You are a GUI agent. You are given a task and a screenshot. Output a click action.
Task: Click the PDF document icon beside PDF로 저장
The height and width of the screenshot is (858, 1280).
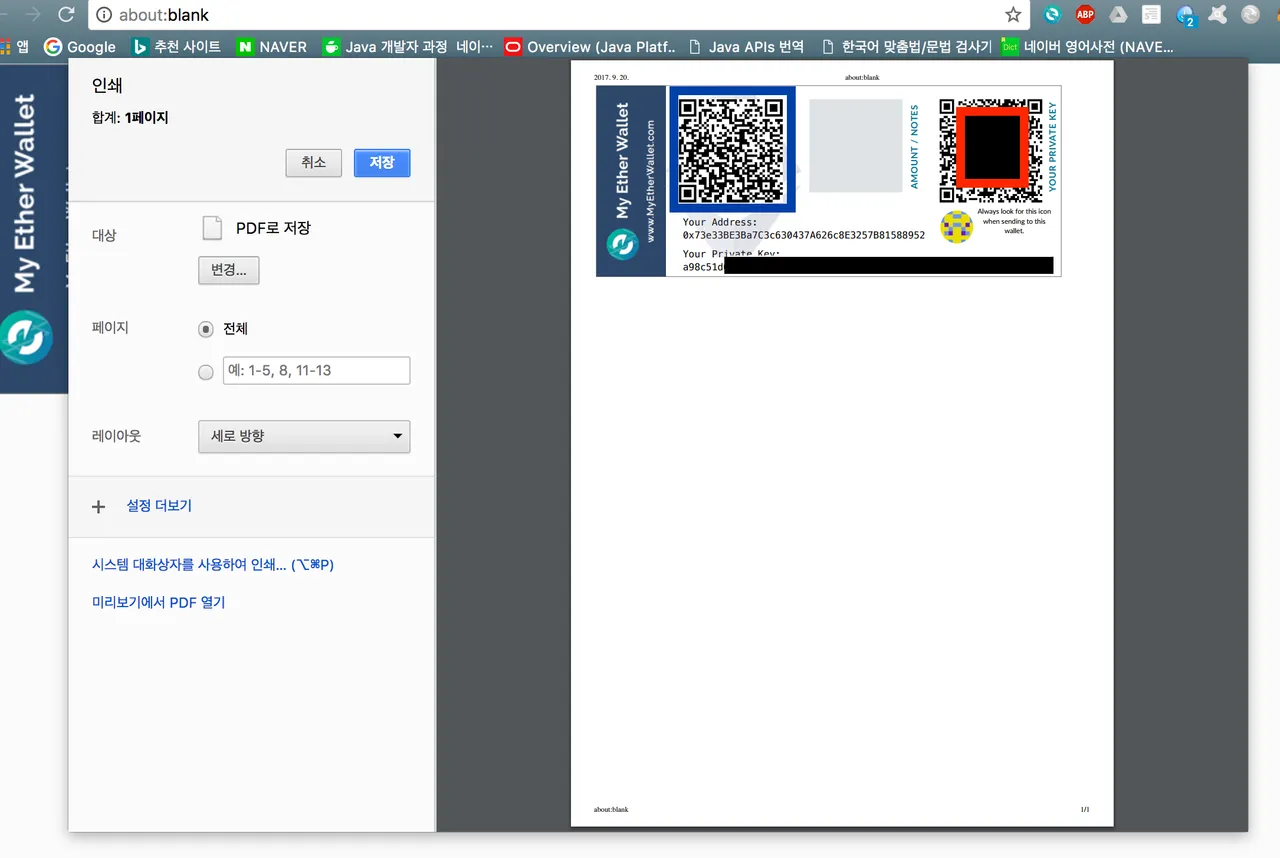point(212,228)
